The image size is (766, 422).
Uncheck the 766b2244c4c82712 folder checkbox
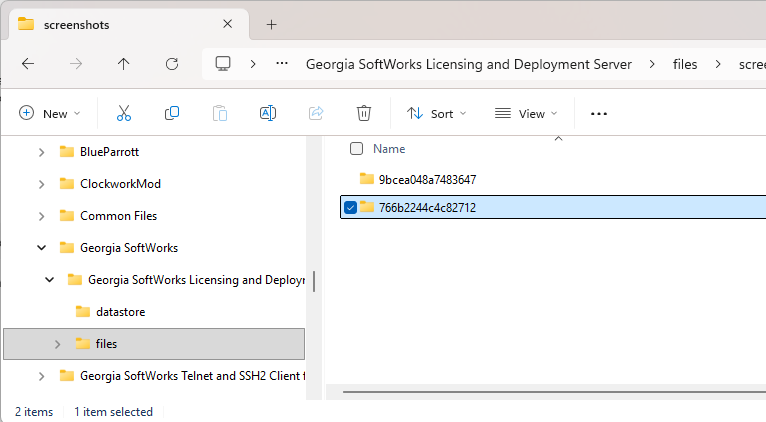pyautogui.click(x=350, y=207)
